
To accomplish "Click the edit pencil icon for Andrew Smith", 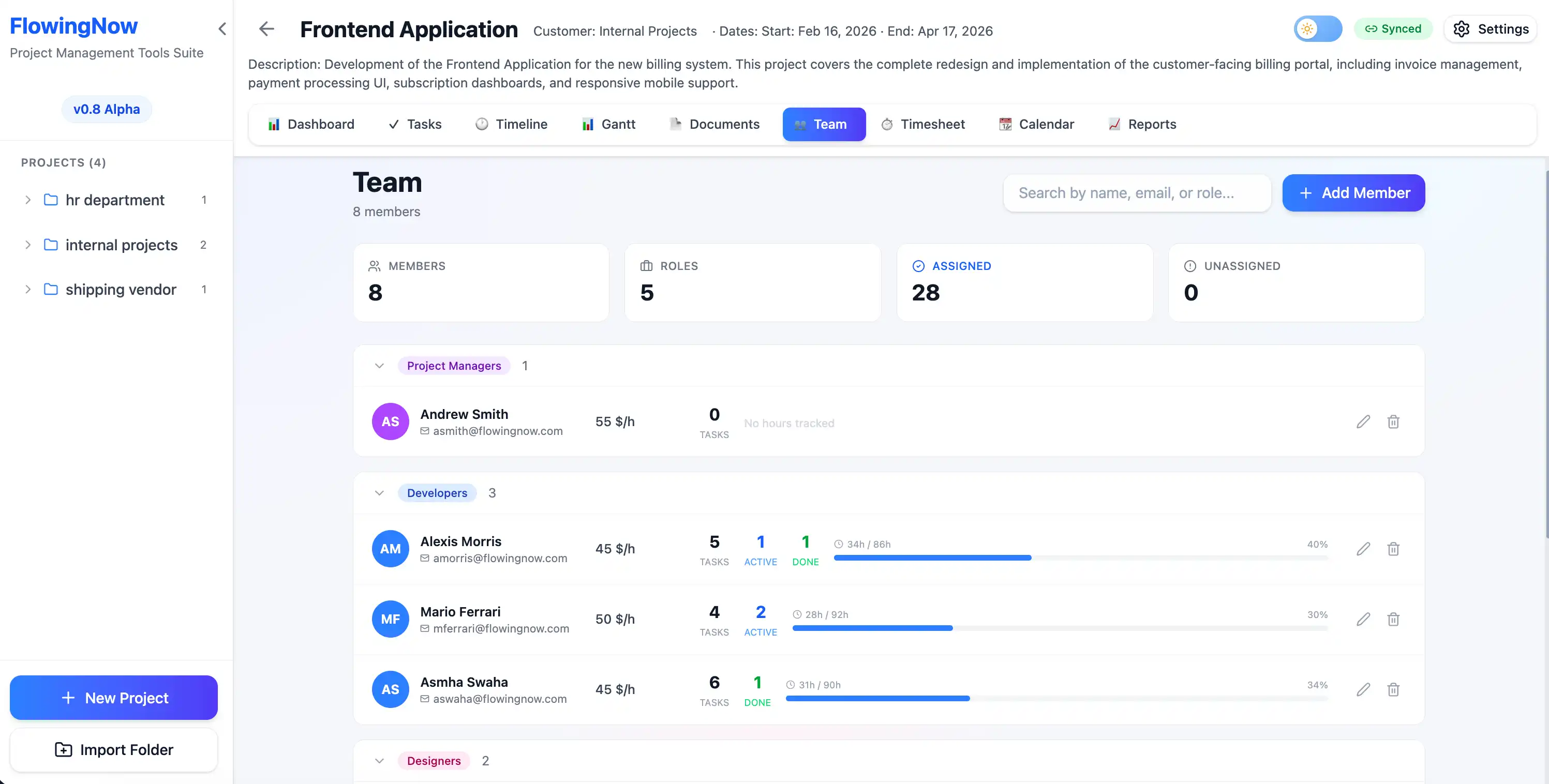I will pos(1363,421).
